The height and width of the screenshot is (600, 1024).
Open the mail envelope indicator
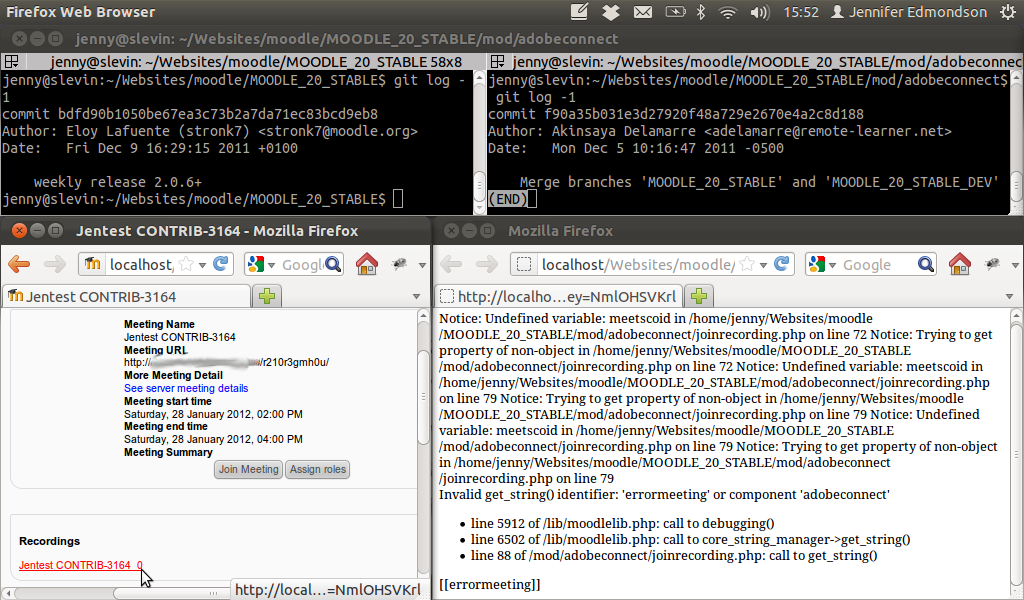pos(643,12)
